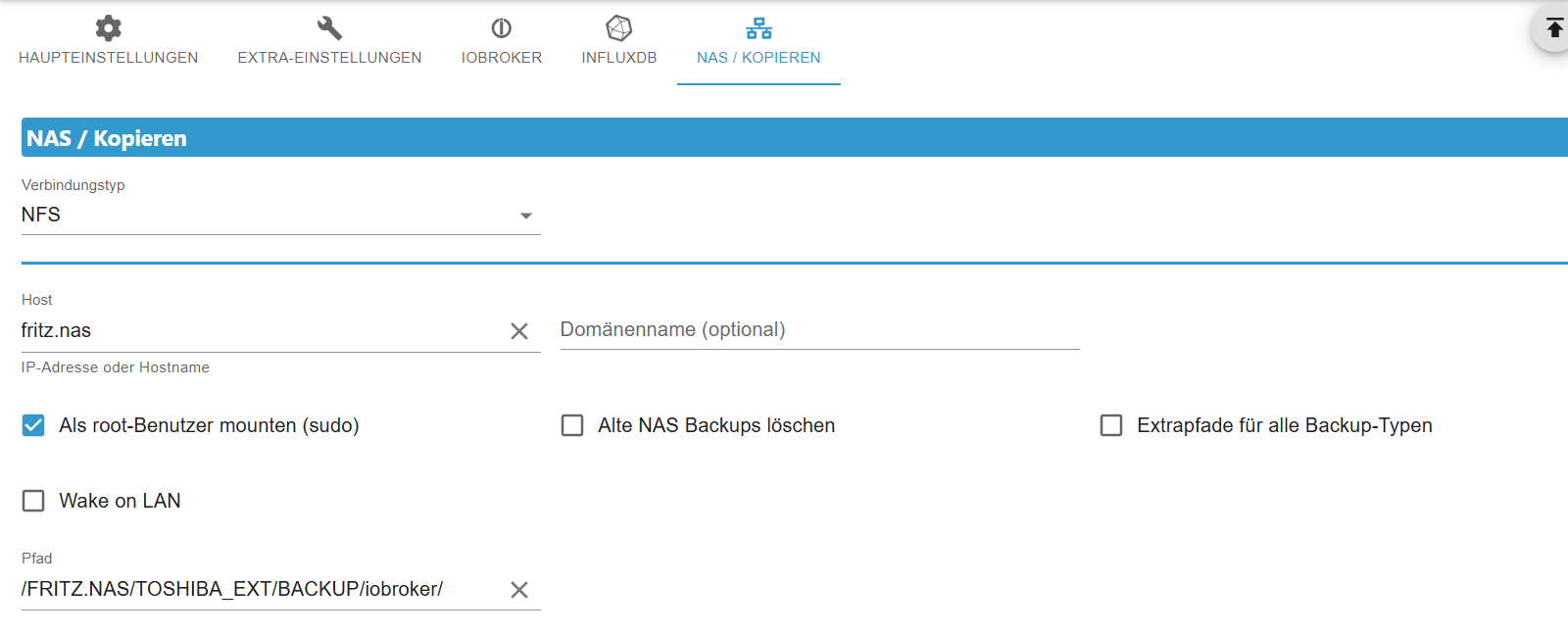1568x634 pixels.
Task: Open the Haupteinstellungen tab
Action: [x=109, y=43]
